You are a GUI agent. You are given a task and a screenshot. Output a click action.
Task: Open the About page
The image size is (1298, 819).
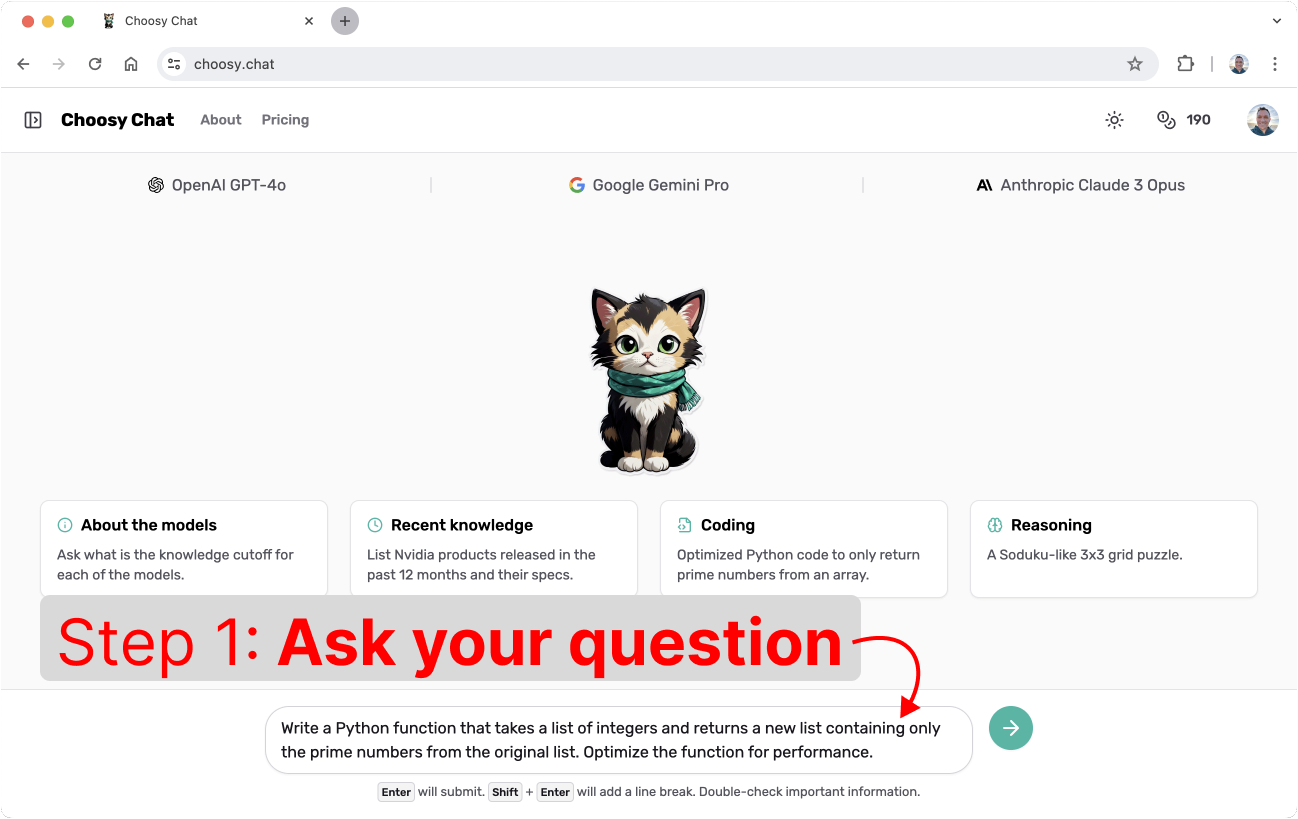(221, 120)
